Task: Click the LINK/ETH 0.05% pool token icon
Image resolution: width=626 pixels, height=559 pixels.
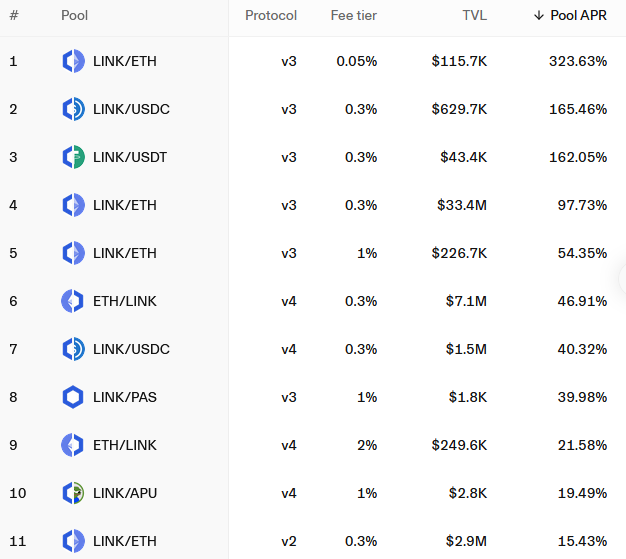Action: pyautogui.click(x=73, y=61)
